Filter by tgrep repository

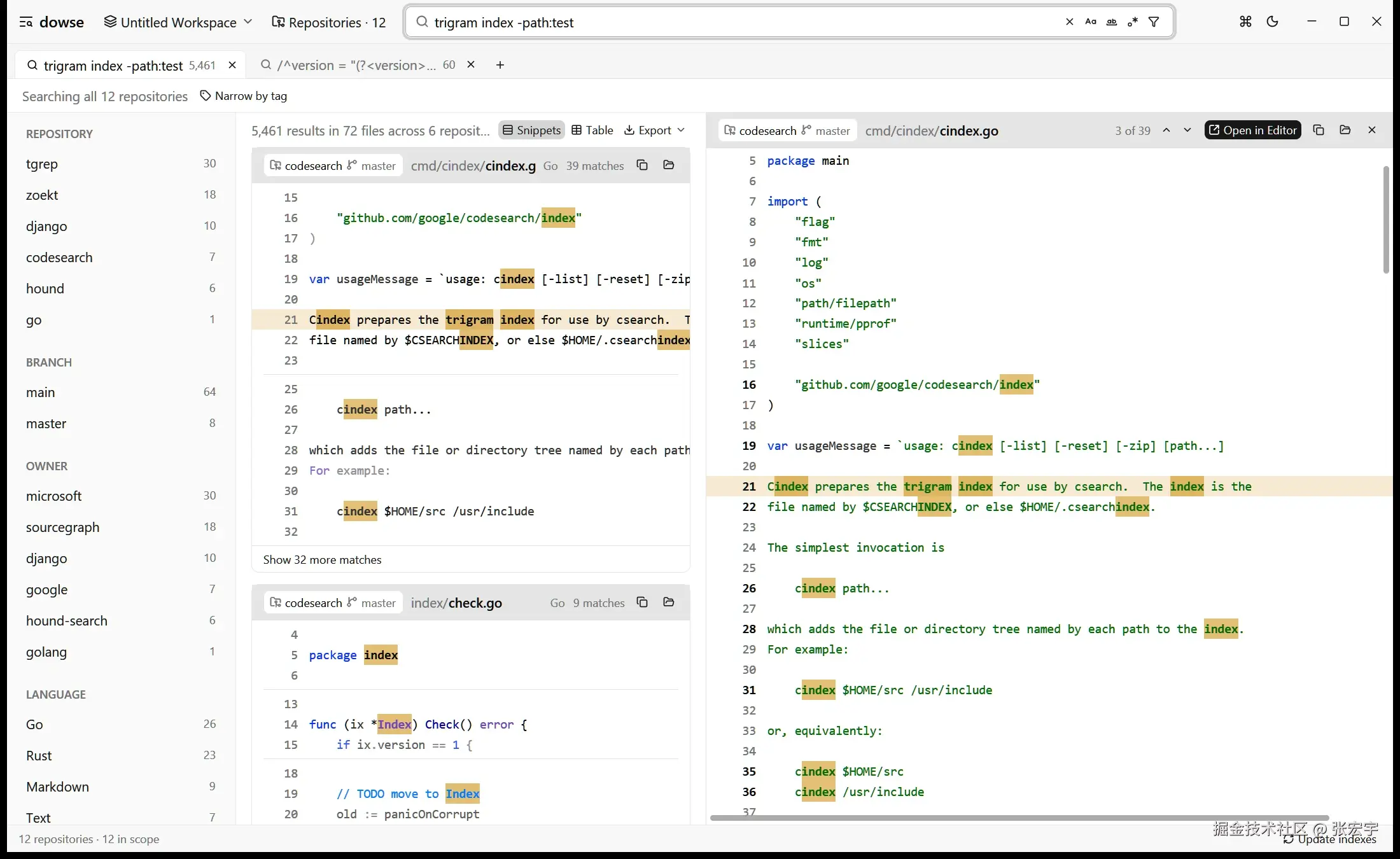[121, 164]
